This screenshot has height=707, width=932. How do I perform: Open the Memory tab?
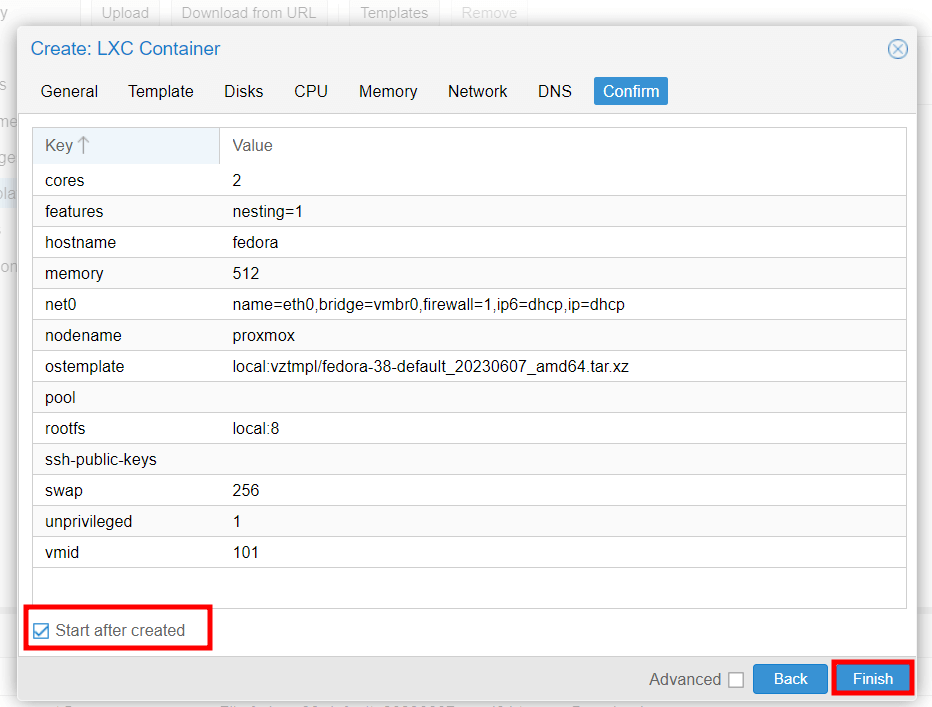pos(388,91)
